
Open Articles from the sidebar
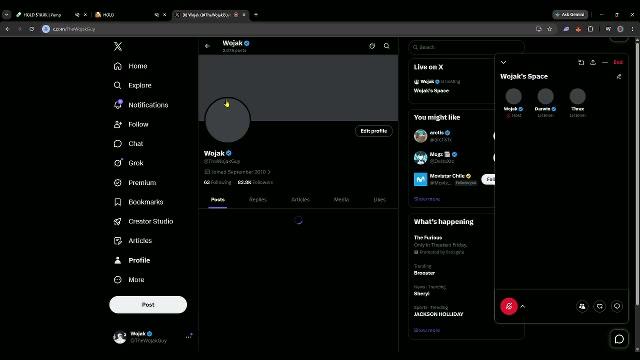click(x=133, y=241)
